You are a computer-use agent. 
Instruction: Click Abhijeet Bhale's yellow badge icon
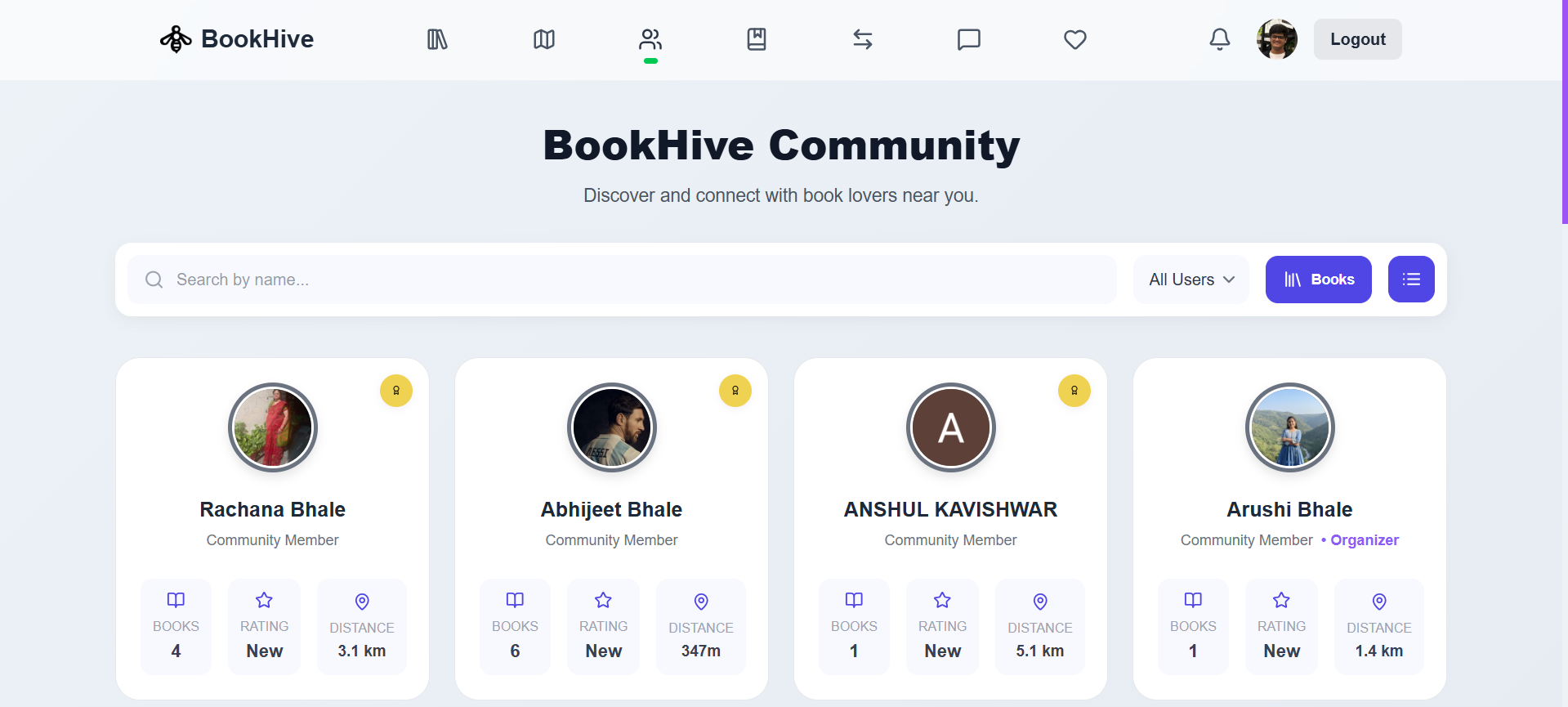(735, 391)
